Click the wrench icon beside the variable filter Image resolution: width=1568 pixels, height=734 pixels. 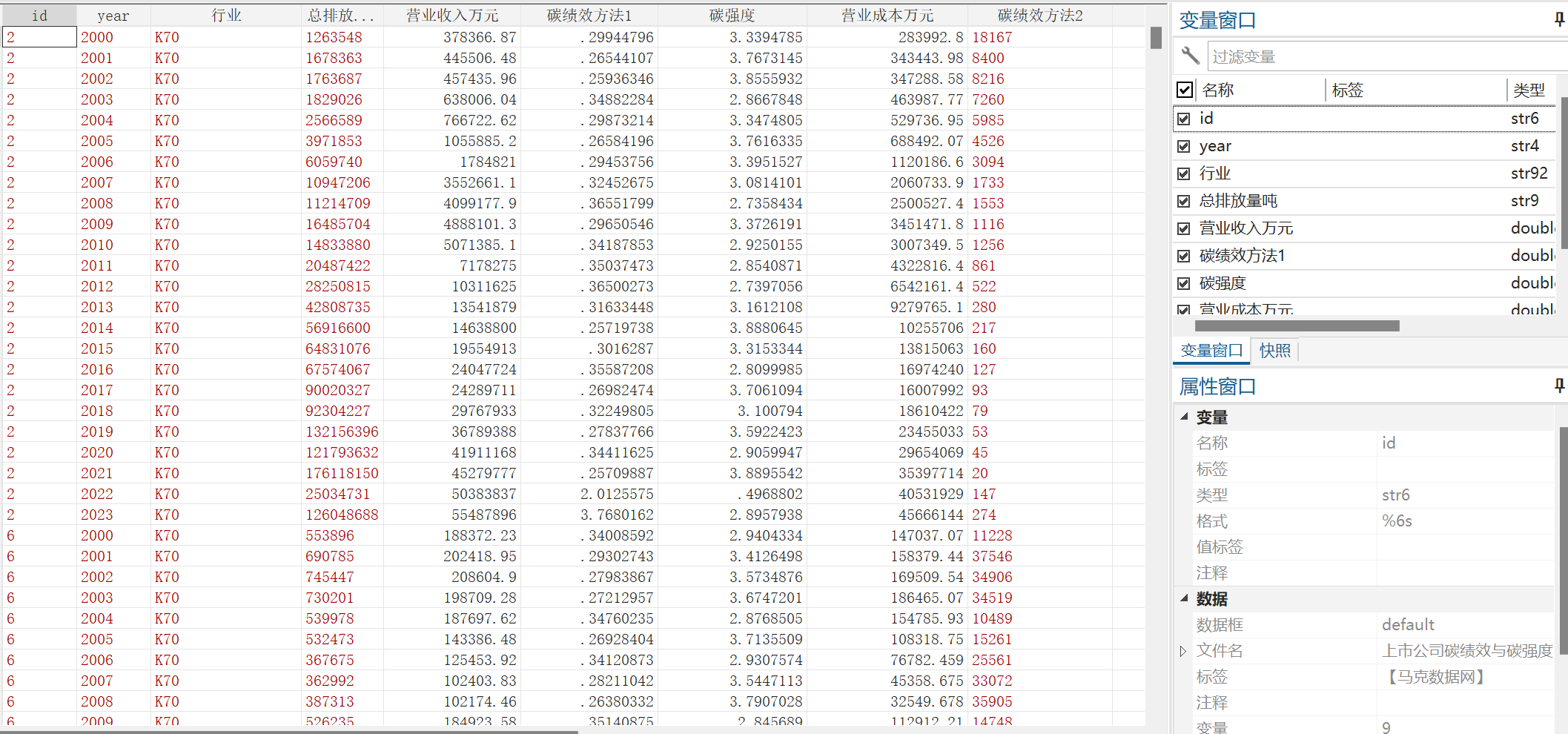1191,56
